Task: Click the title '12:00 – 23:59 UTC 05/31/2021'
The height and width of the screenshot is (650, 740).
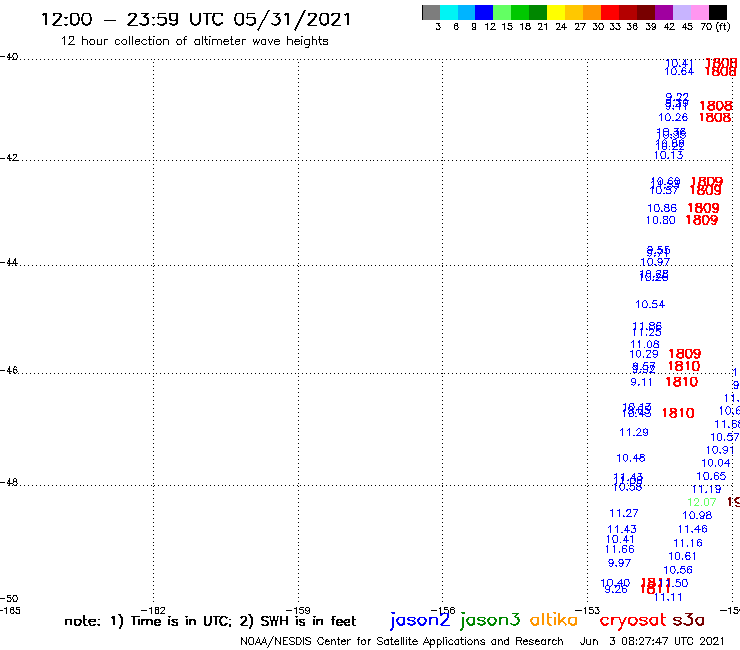Action: pos(196,19)
